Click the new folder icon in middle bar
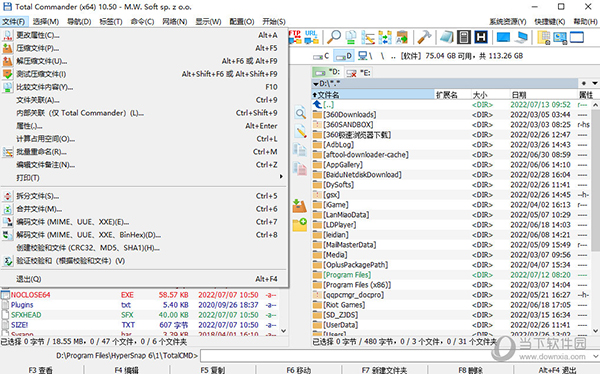The image size is (600, 374). tap(300, 224)
